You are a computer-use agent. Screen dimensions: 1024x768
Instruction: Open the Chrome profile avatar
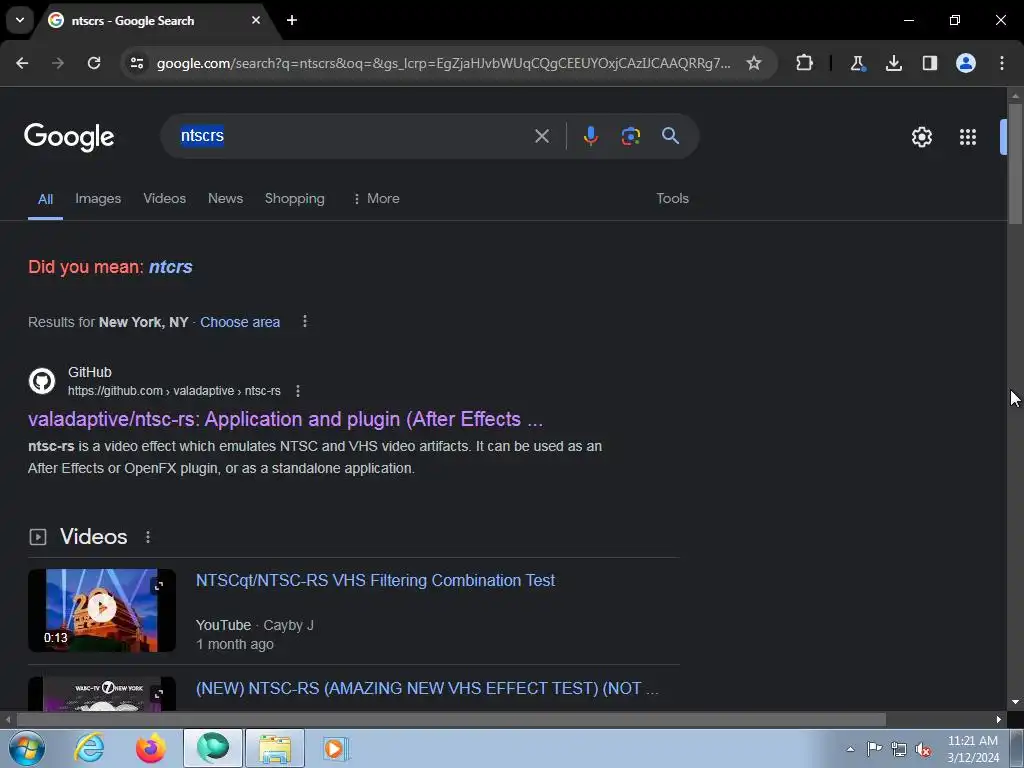click(x=966, y=63)
